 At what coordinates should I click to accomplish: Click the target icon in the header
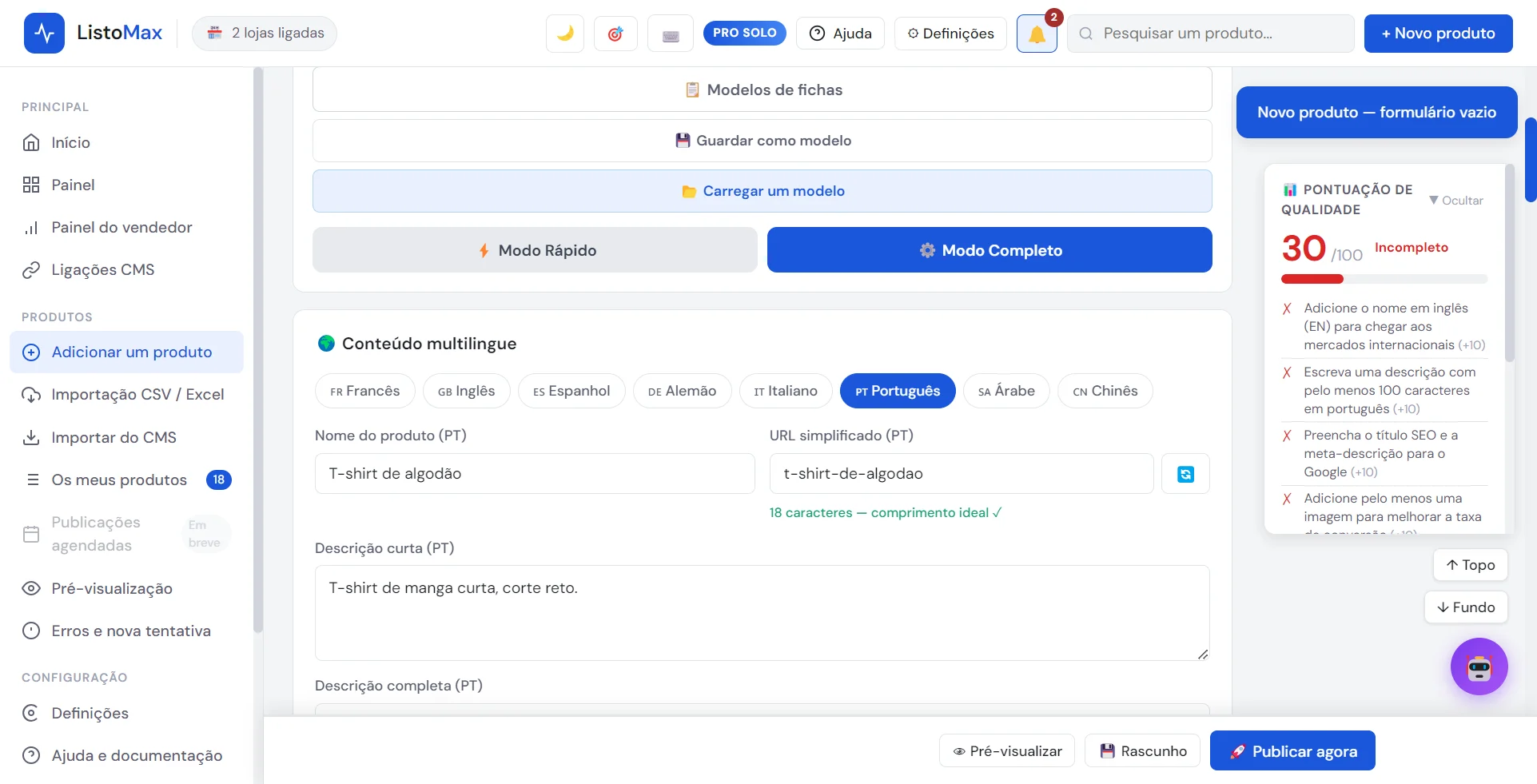615,34
